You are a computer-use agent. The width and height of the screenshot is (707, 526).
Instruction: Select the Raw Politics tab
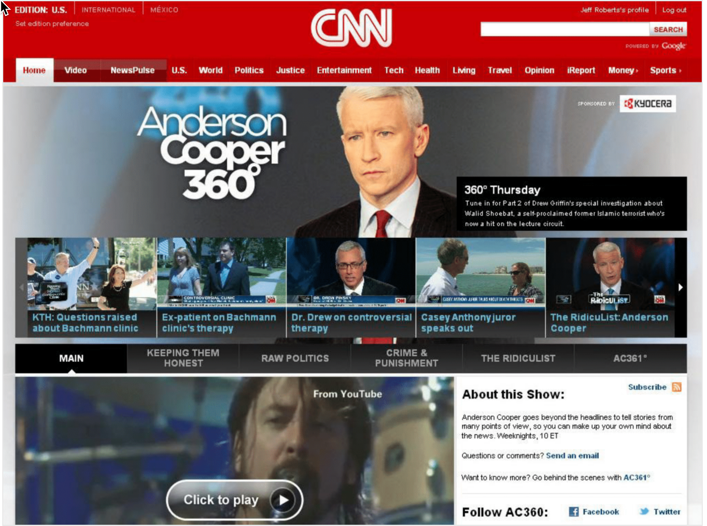(x=295, y=358)
